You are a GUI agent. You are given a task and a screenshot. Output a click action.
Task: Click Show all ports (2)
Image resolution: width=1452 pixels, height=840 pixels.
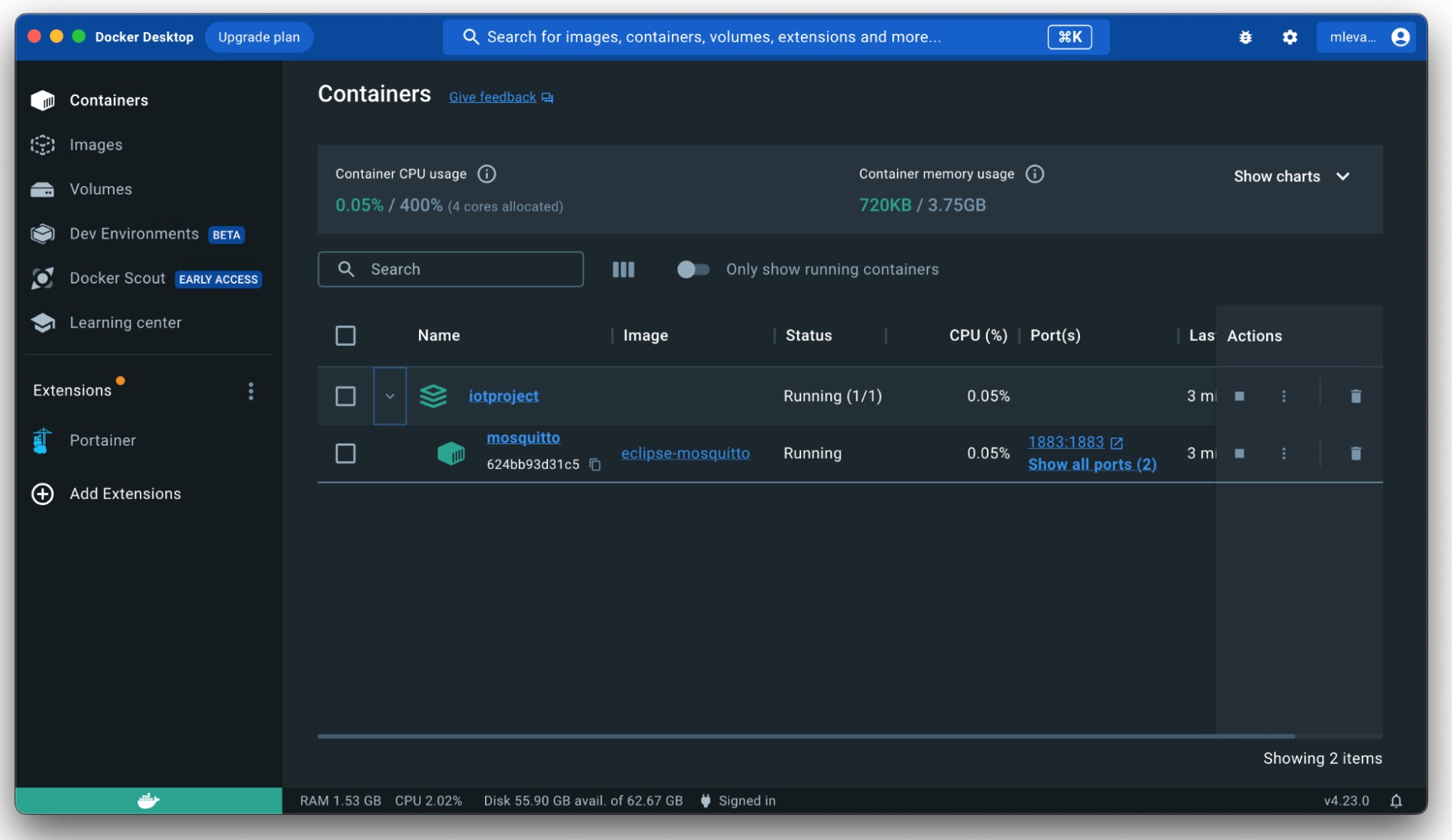(x=1092, y=464)
